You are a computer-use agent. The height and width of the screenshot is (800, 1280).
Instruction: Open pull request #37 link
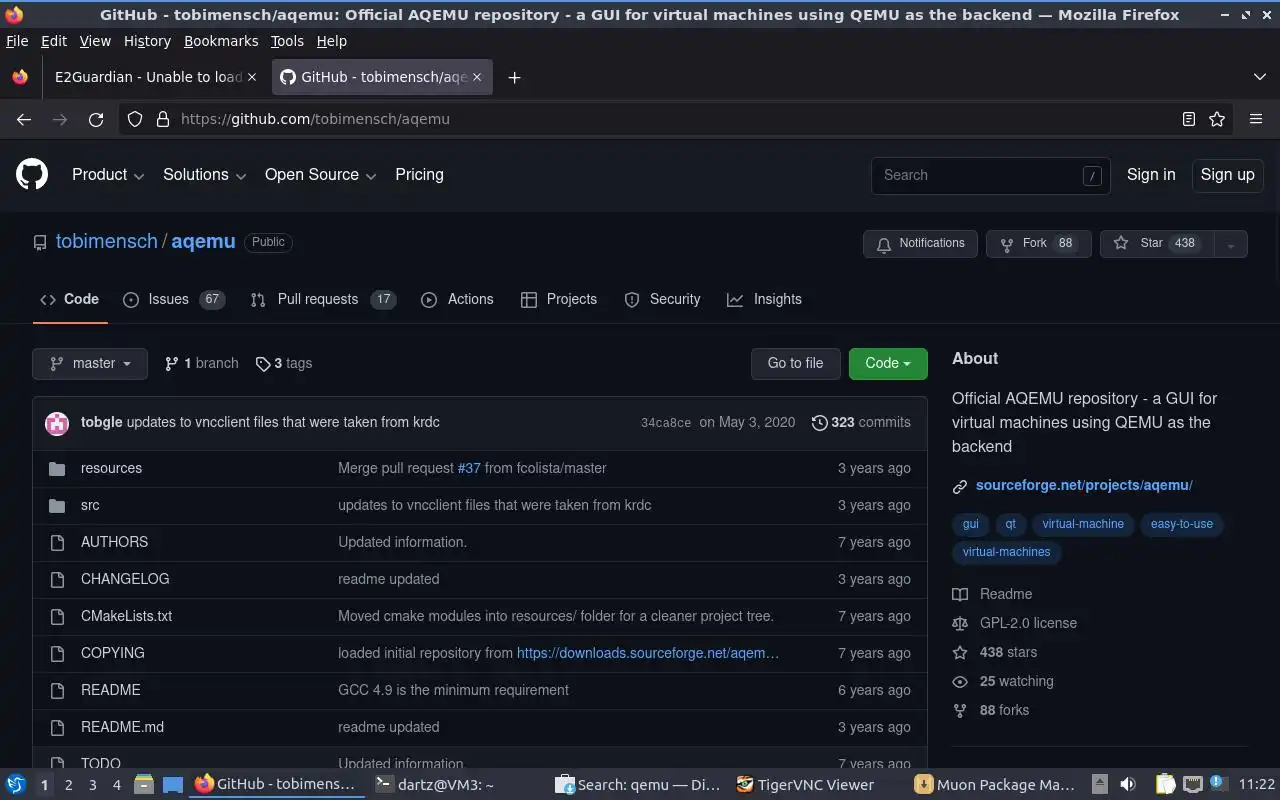(469, 468)
